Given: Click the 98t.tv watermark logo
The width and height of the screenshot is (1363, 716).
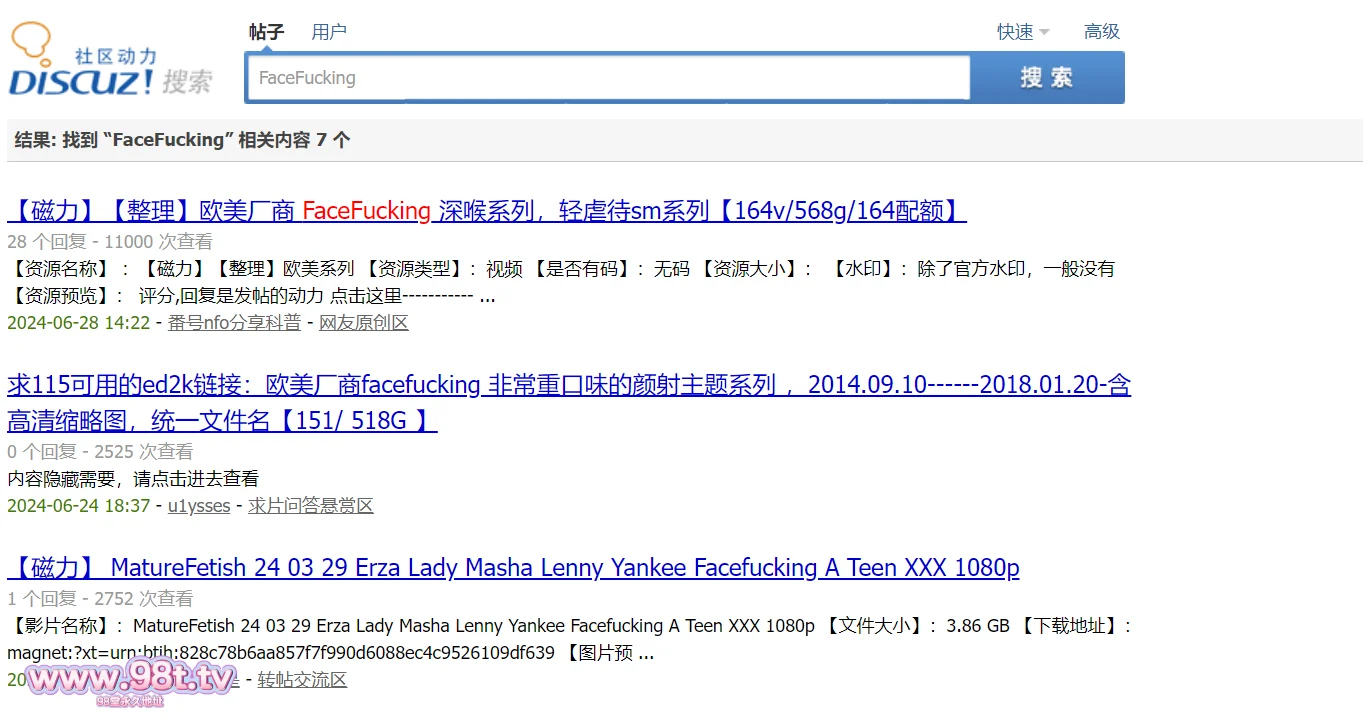Looking at the screenshot, I should point(130,681).
